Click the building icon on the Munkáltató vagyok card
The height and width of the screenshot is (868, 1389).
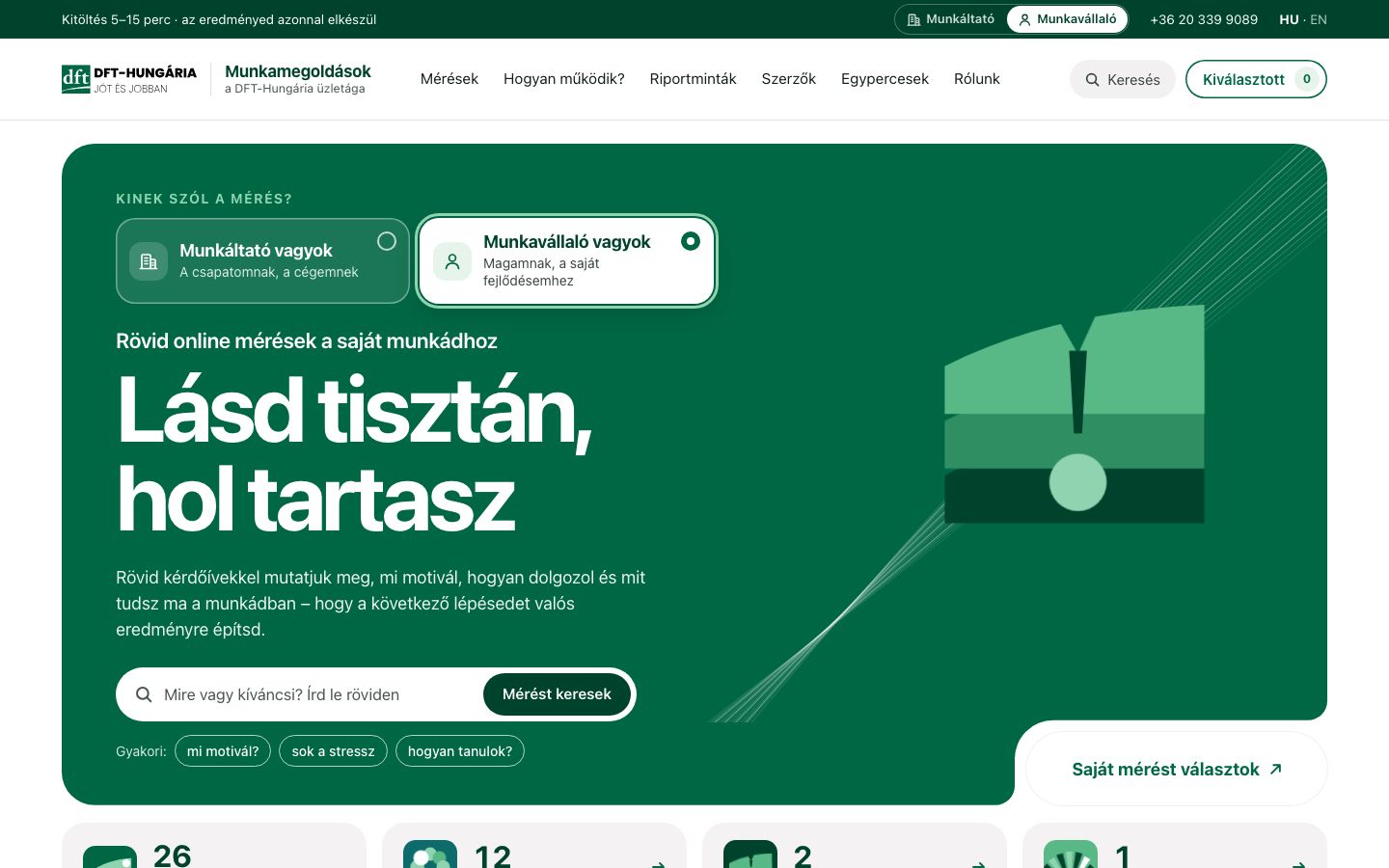149,261
